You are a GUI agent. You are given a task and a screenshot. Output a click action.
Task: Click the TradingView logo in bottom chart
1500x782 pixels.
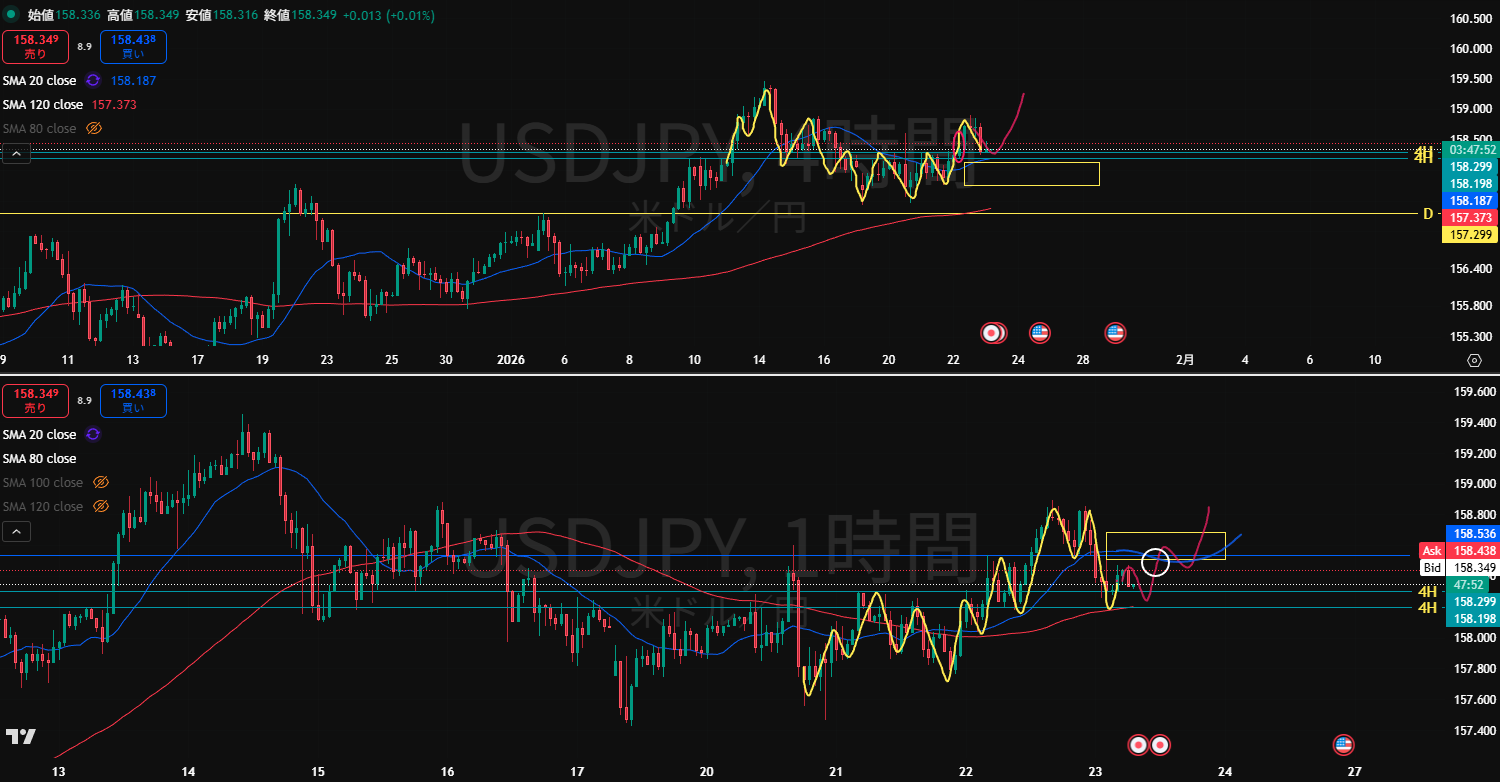click(21, 736)
